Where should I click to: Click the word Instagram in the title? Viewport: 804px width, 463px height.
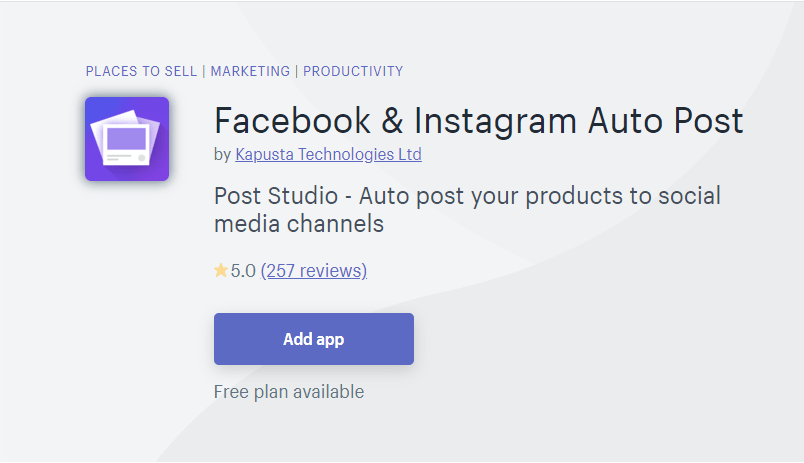[x=495, y=121]
